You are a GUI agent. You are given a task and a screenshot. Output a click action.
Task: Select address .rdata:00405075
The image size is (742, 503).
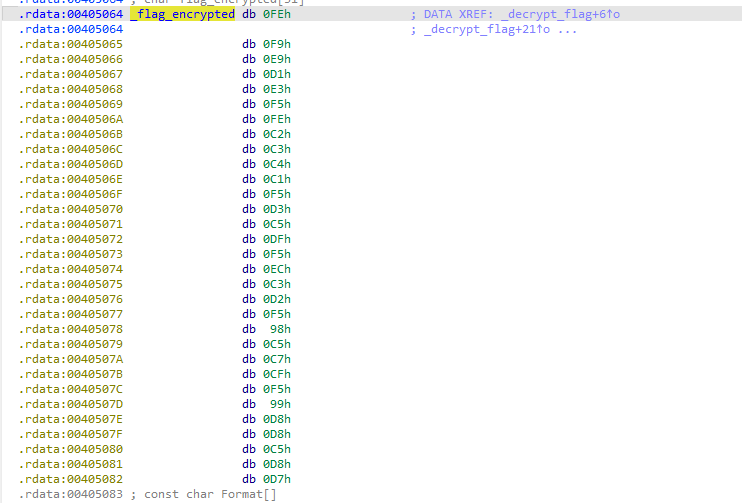[71, 284]
